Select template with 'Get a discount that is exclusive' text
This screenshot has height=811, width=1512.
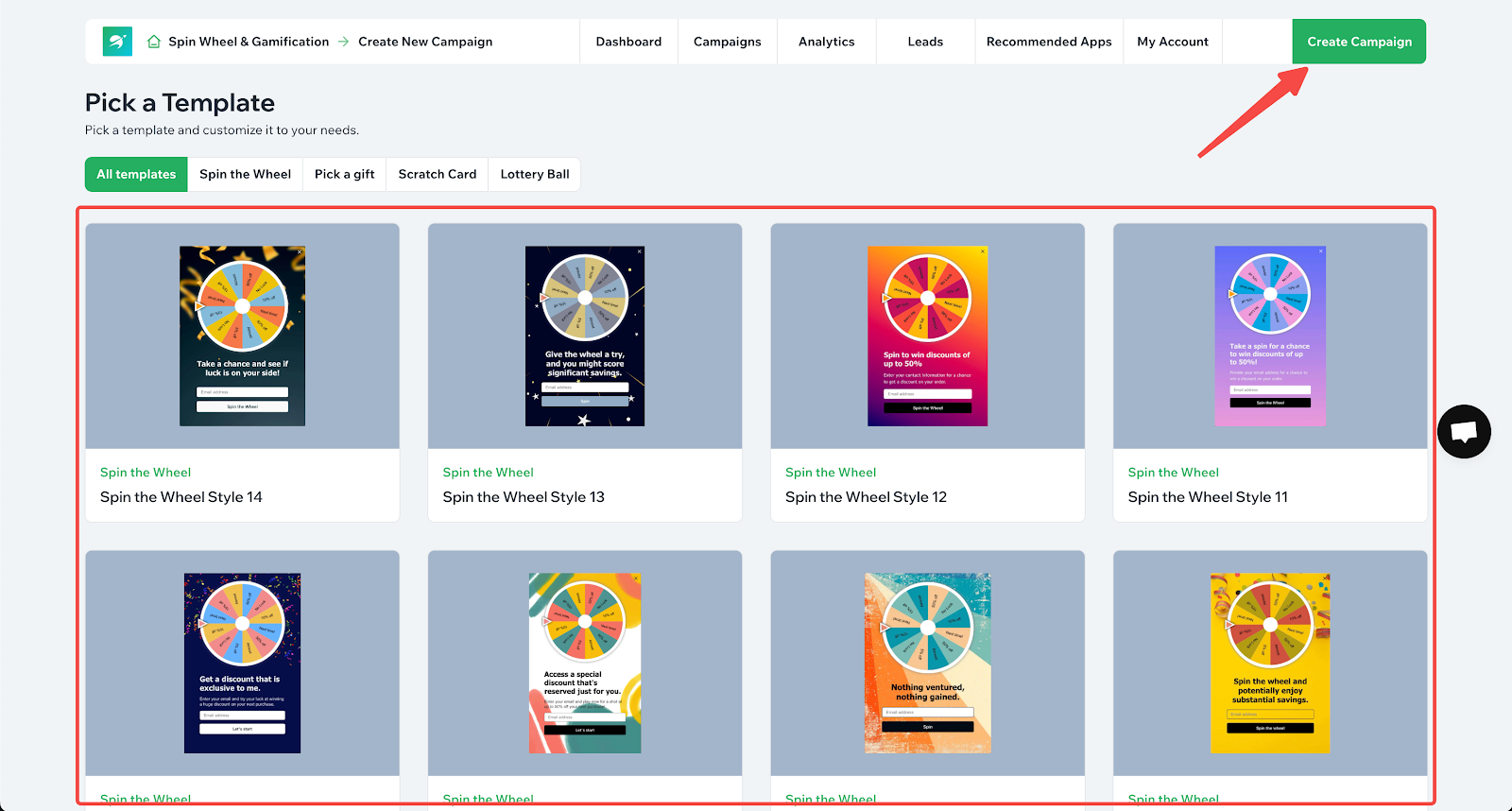[x=243, y=664]
